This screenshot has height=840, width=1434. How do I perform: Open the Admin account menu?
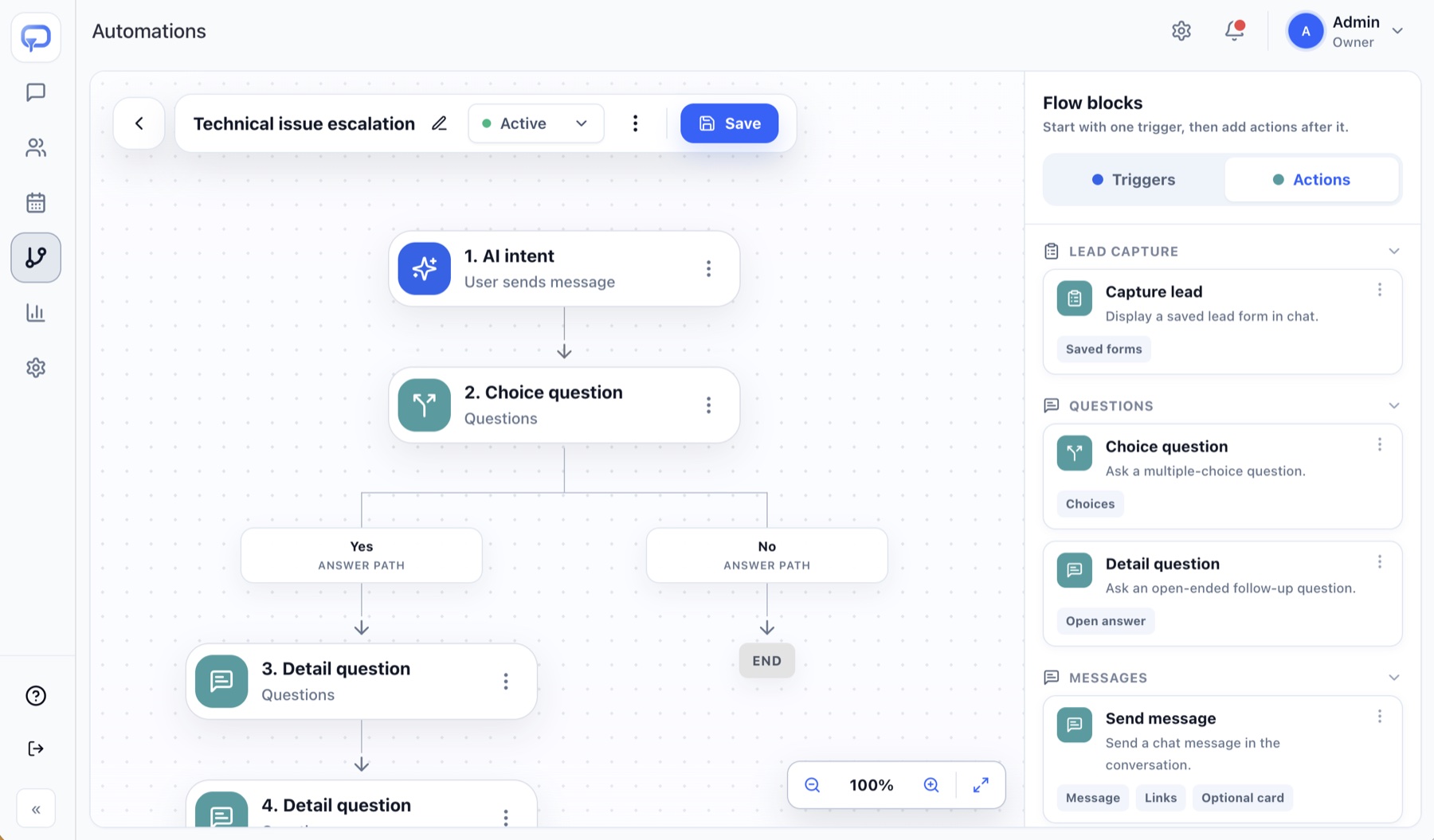coord(1346,32)
